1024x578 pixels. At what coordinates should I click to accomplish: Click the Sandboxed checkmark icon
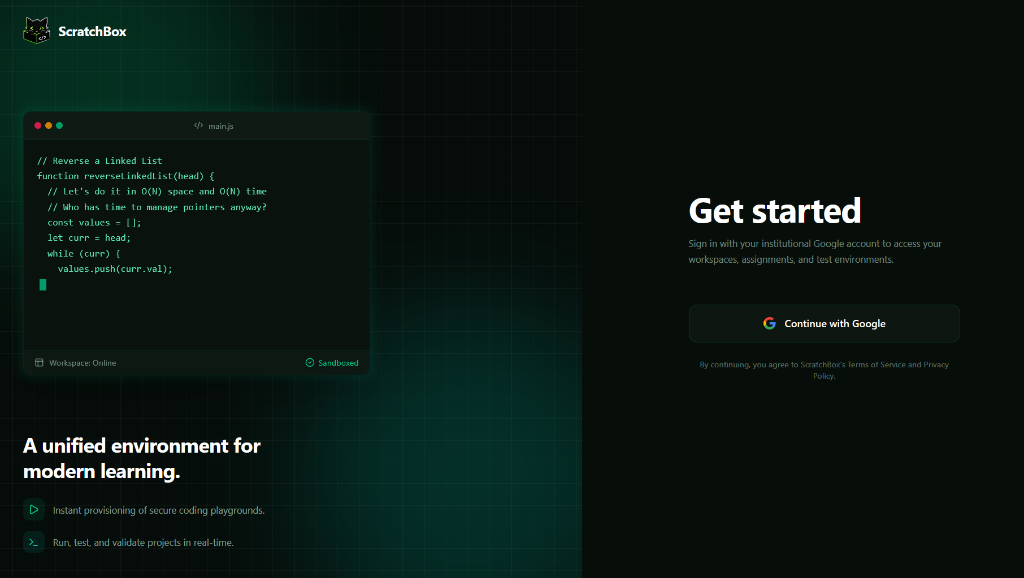(x=310, y=362)
